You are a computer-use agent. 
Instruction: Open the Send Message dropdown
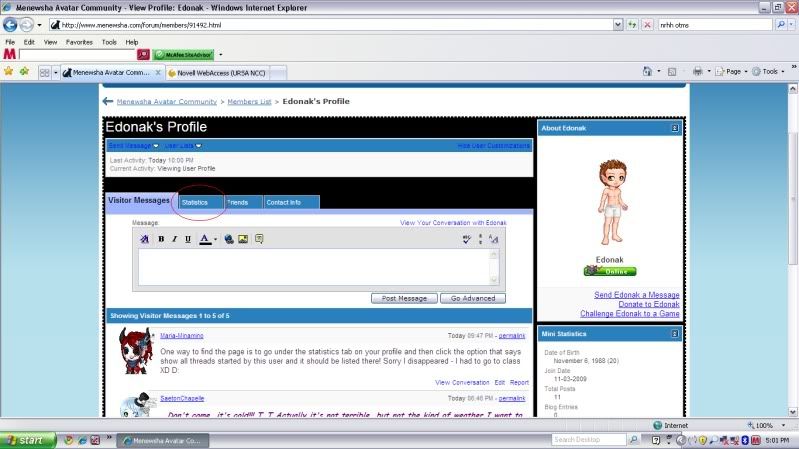[x=133, y=146]
